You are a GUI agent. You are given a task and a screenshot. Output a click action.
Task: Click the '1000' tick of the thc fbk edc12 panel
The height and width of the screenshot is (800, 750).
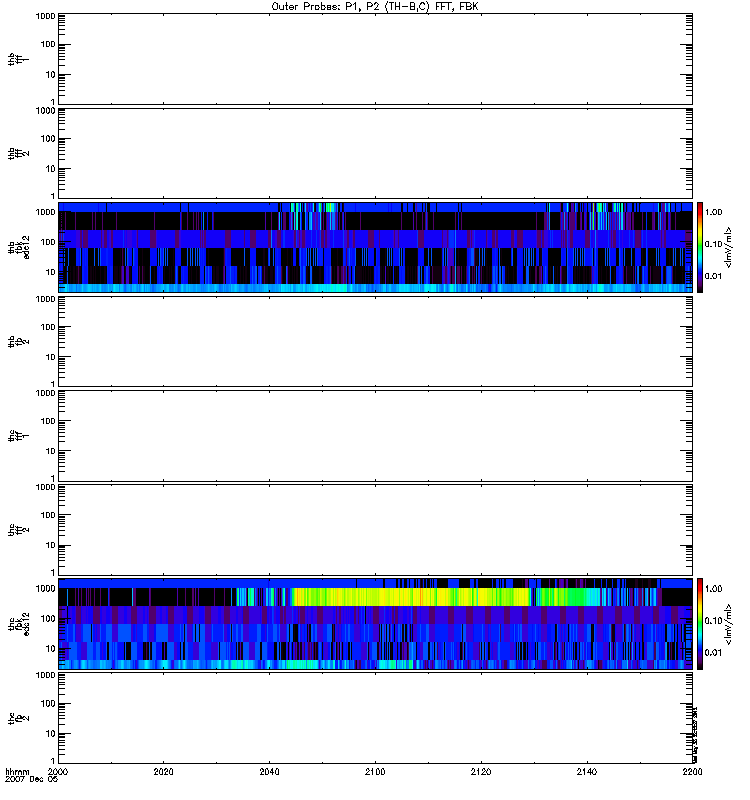[45, 588]
